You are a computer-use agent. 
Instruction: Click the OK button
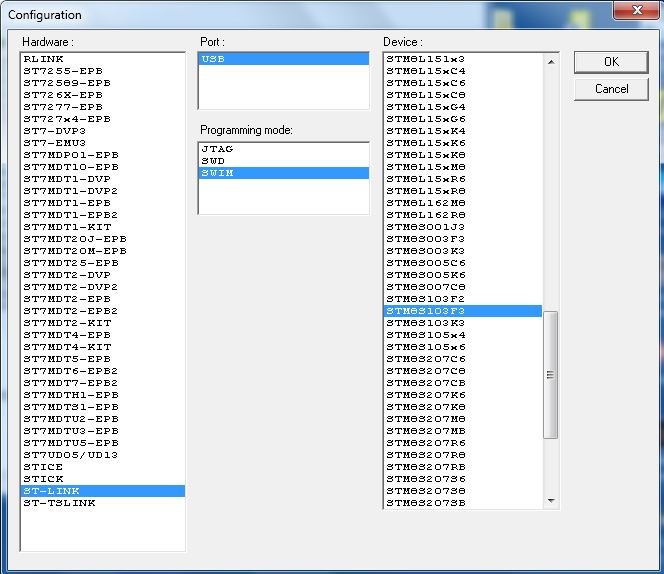[611, 62]
